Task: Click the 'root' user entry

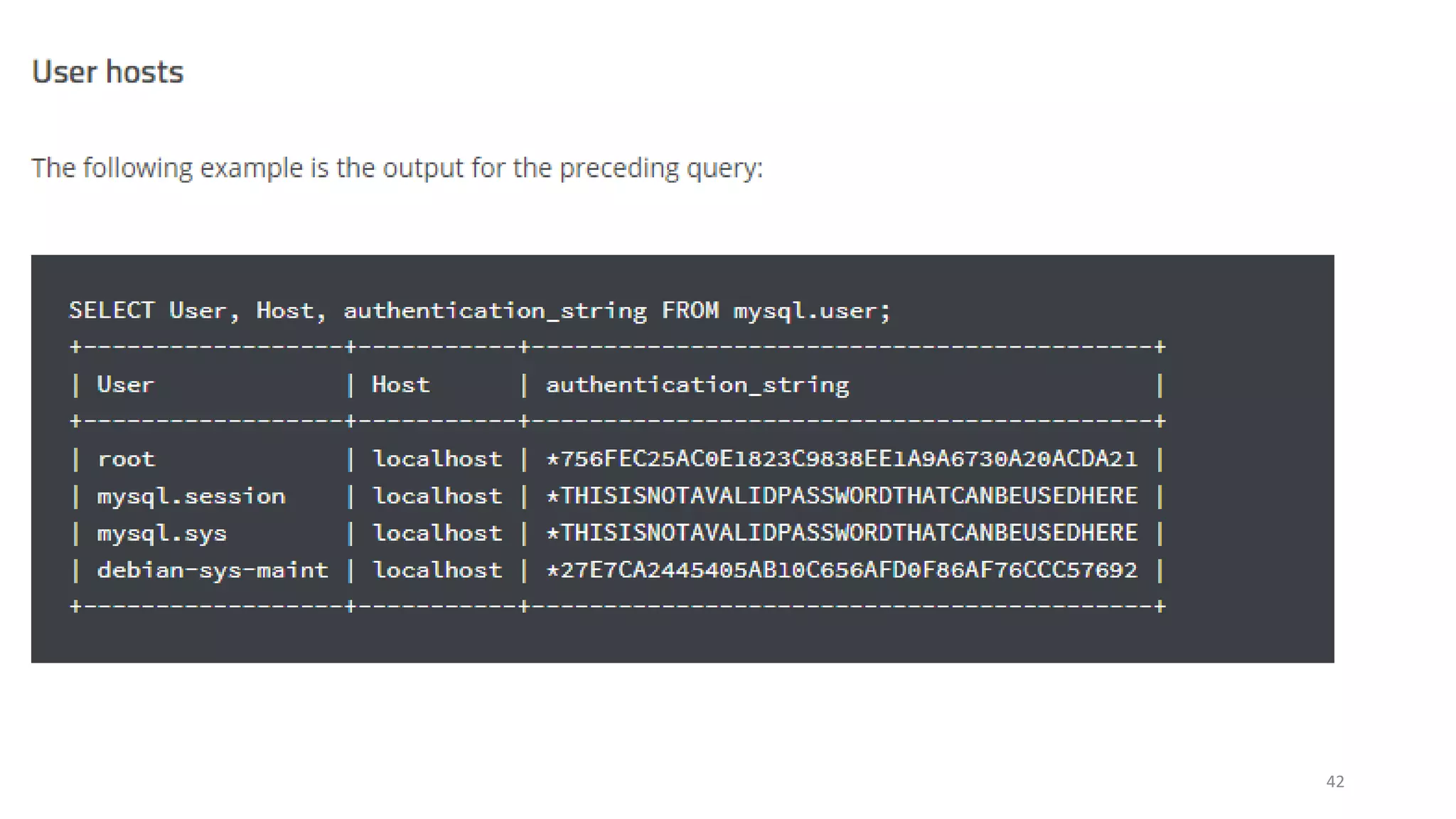Action: click(126, 459)
